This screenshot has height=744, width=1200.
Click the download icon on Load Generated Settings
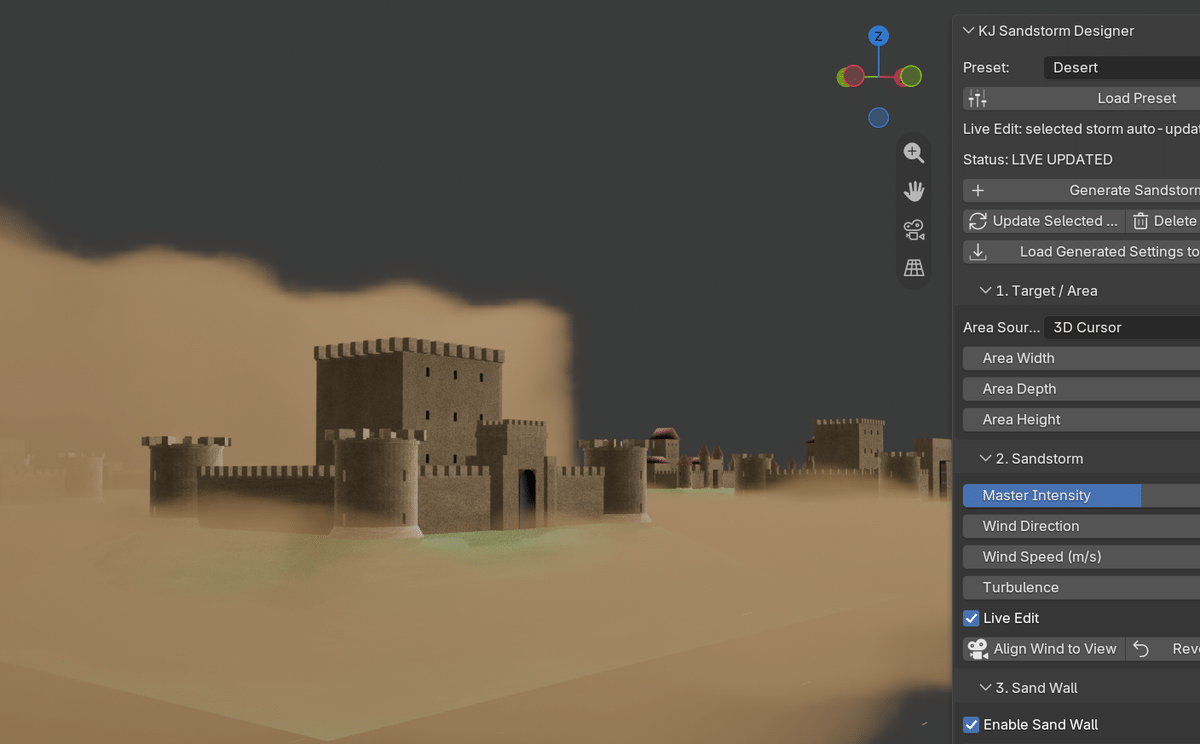coord(978,252)
